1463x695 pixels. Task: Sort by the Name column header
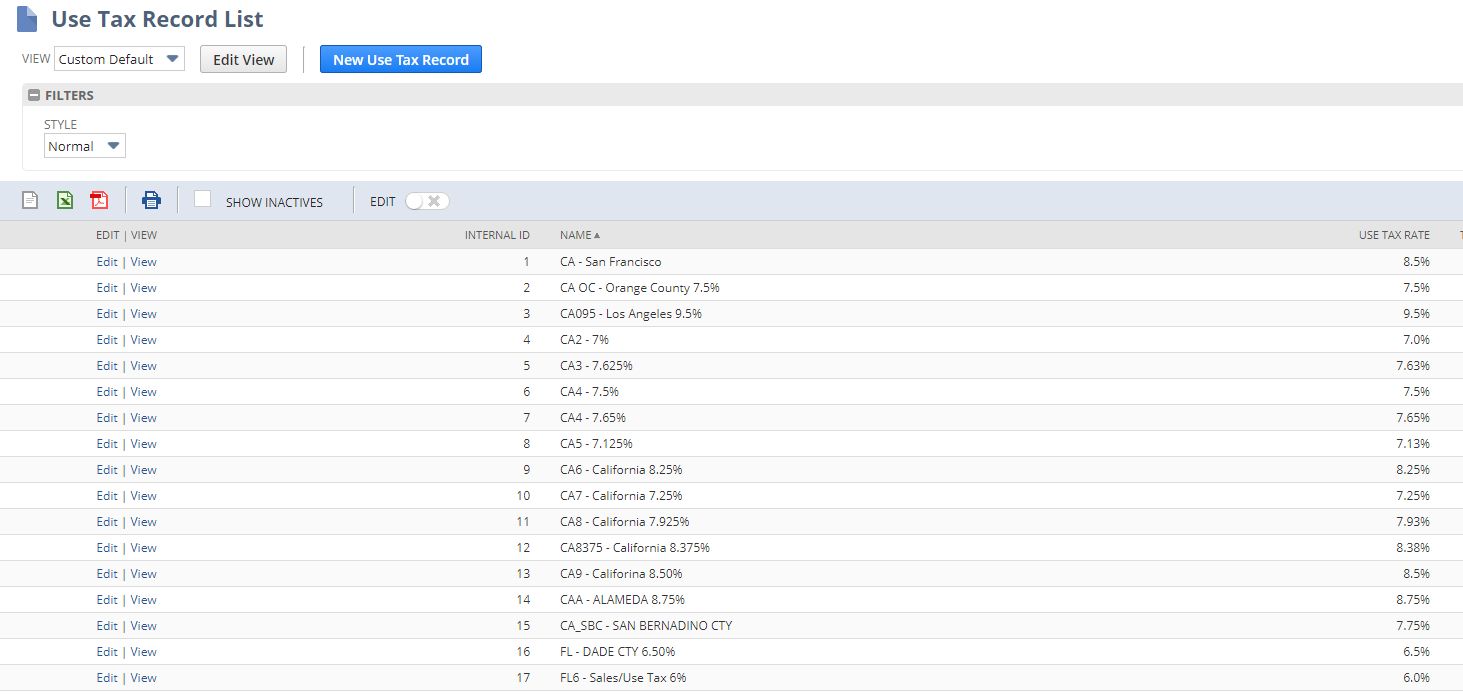click(576, 235)
